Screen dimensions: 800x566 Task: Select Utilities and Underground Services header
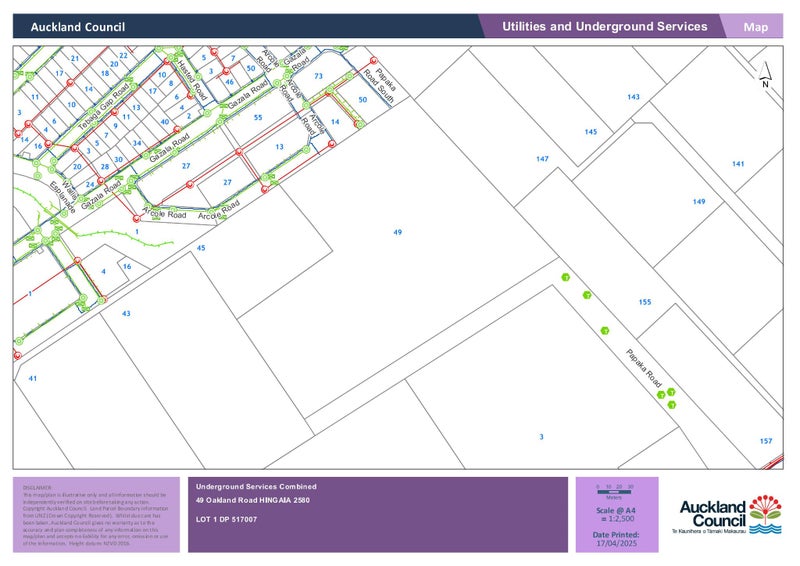tap(604, 27)
